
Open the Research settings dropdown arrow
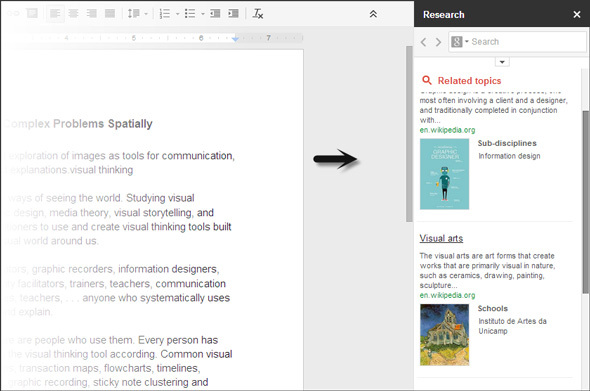(x=502, y=62)
